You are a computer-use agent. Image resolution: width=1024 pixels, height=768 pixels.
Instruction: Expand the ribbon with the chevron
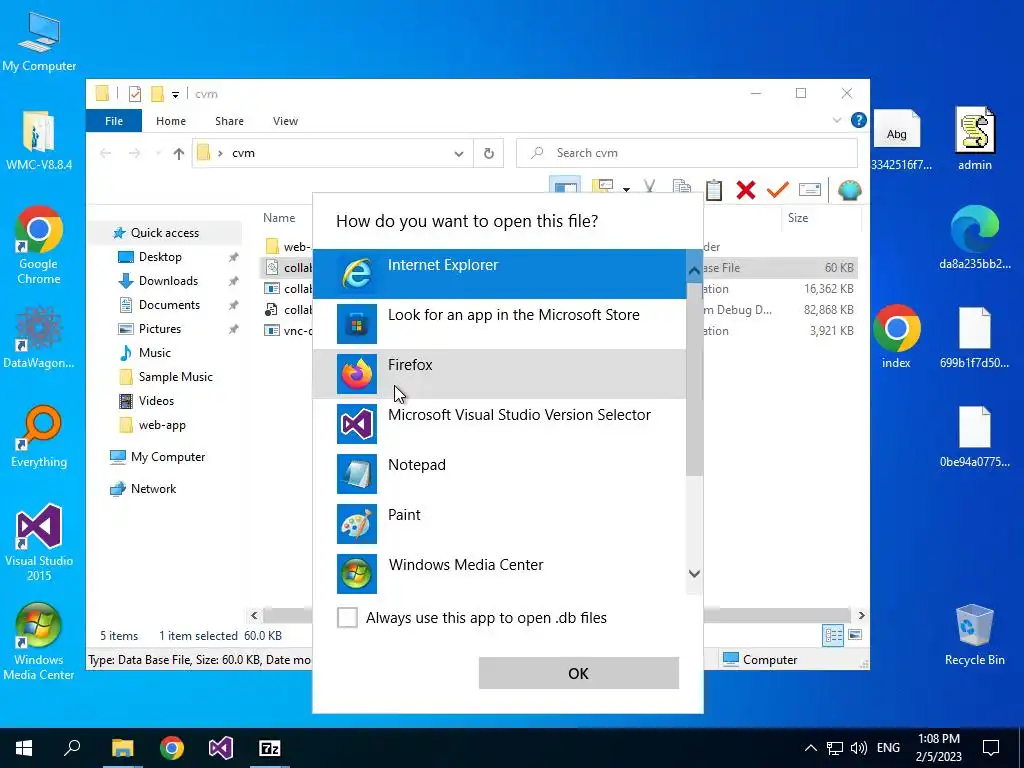click(837, 120)
